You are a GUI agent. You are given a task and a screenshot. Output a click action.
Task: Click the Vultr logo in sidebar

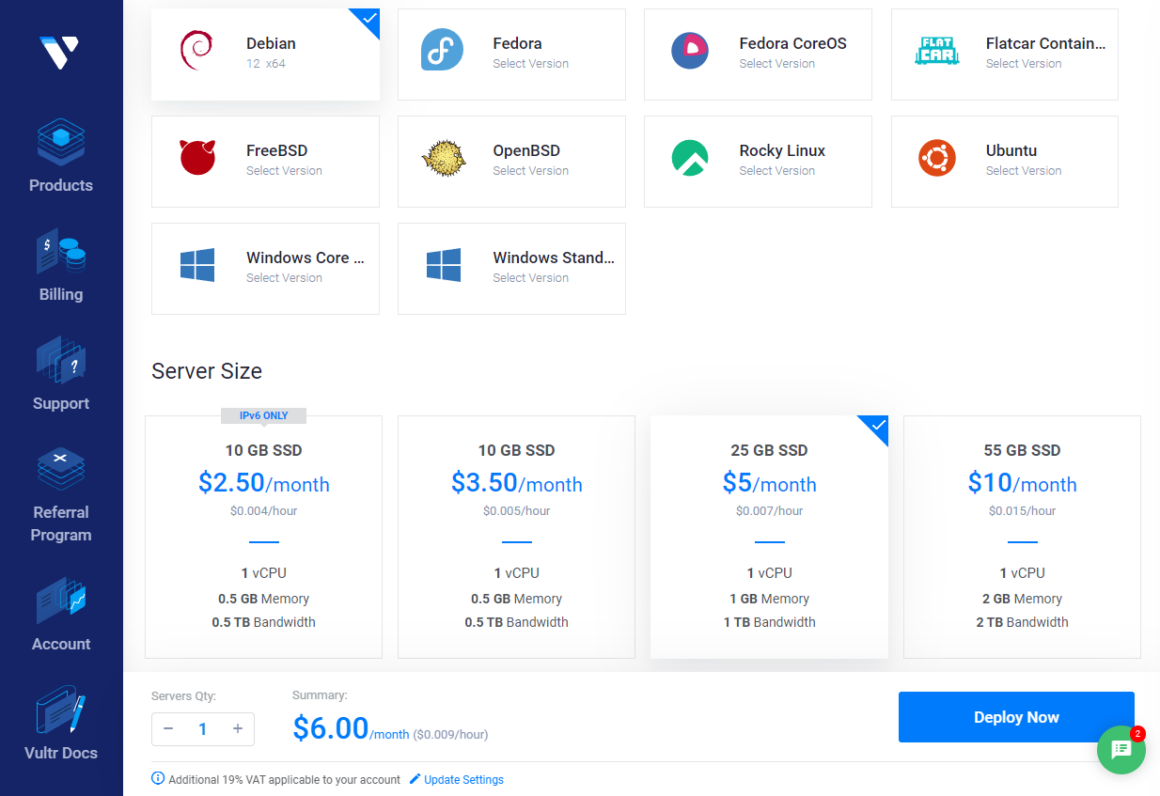point(60,51)
